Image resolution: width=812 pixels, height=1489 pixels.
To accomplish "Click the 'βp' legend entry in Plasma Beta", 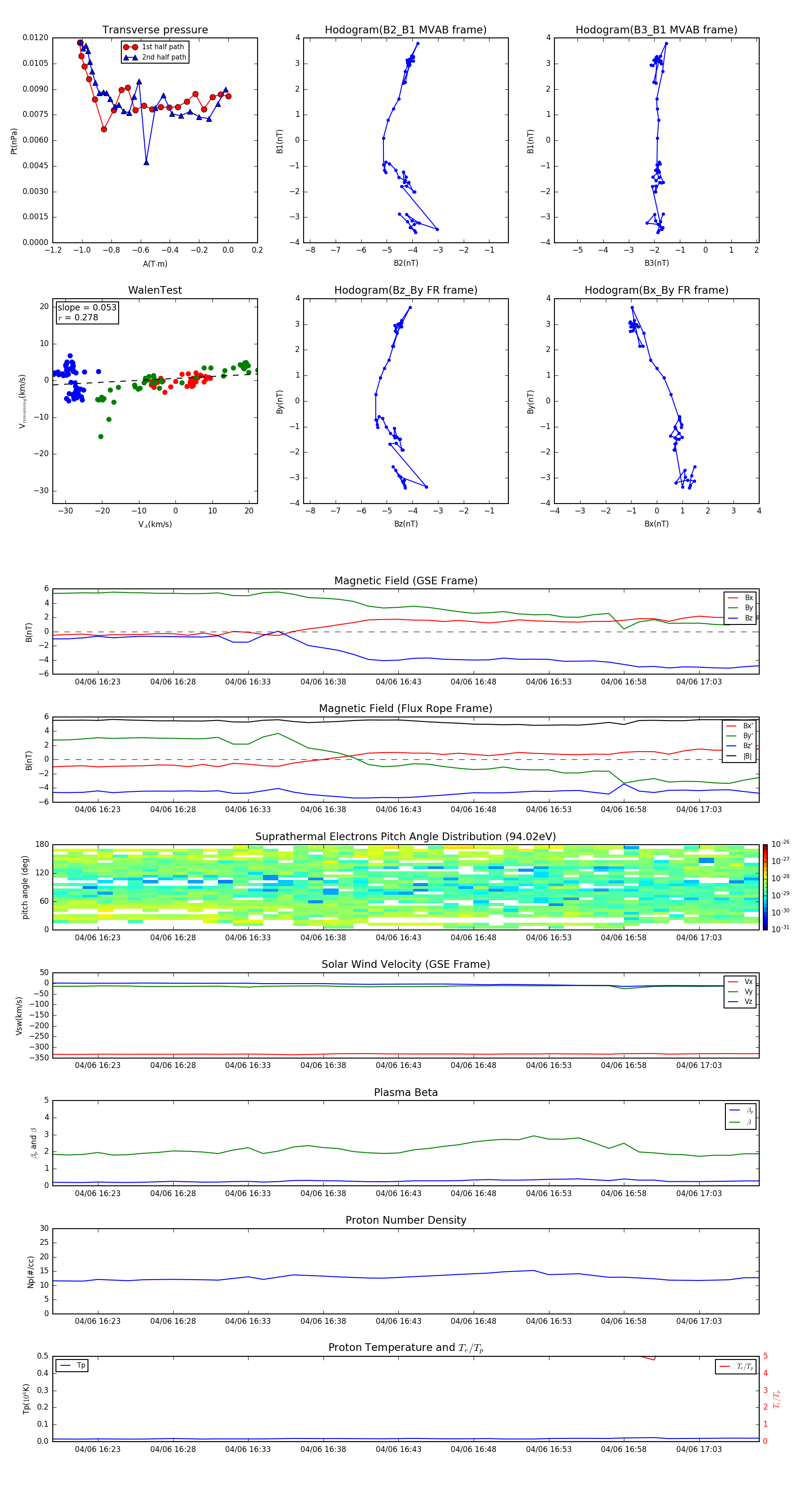I will point(741,1110).
